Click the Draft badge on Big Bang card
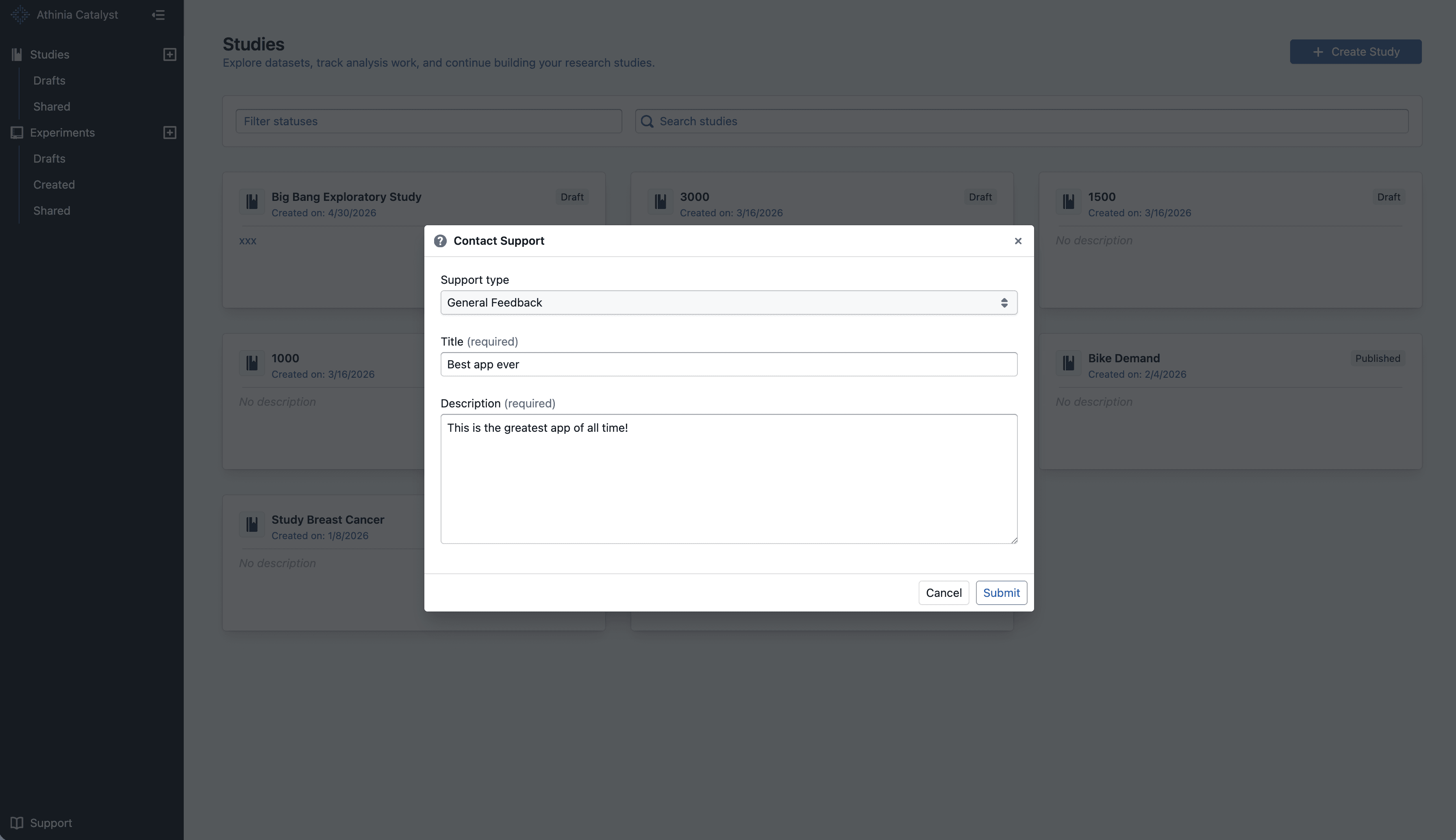The image size is (1456, 840). [x=572, y=197]
